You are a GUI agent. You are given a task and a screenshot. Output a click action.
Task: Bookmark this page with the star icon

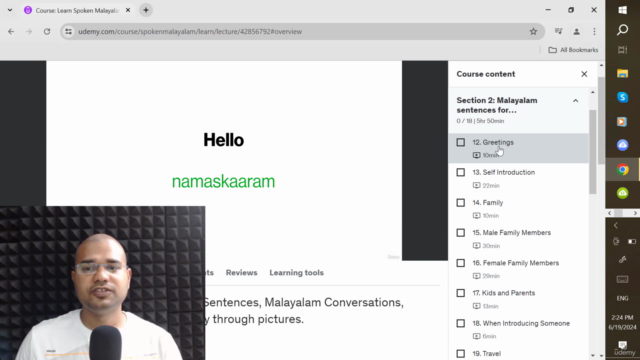(x=533, y=31)
